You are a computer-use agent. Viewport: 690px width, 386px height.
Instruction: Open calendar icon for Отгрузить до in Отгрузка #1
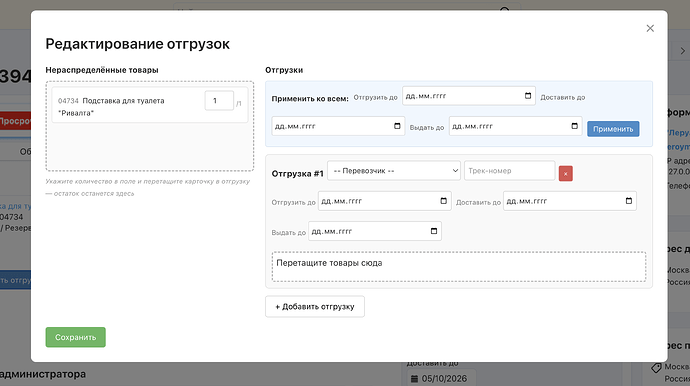pyautogui.click(x=444, y=201)
